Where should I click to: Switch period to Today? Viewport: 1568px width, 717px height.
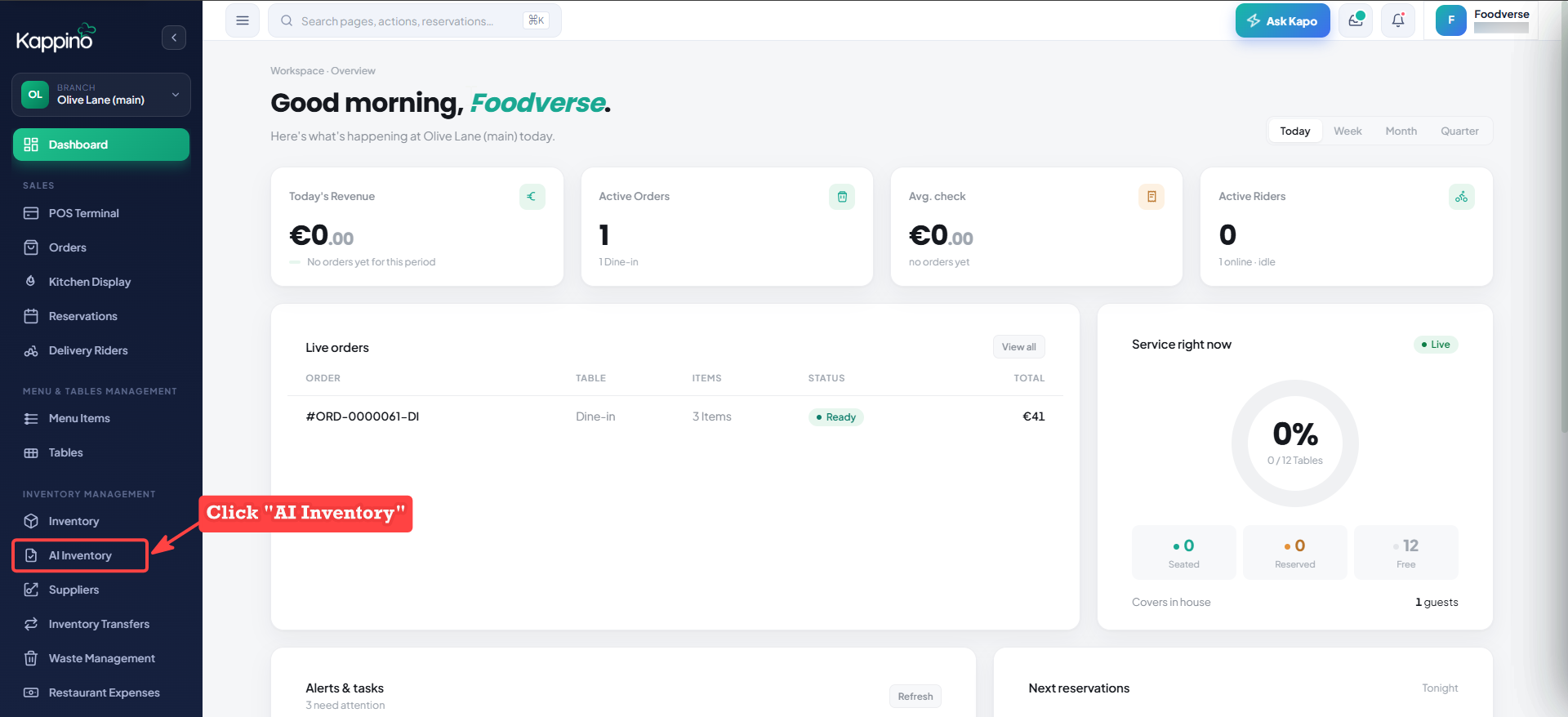point(1294,131)
